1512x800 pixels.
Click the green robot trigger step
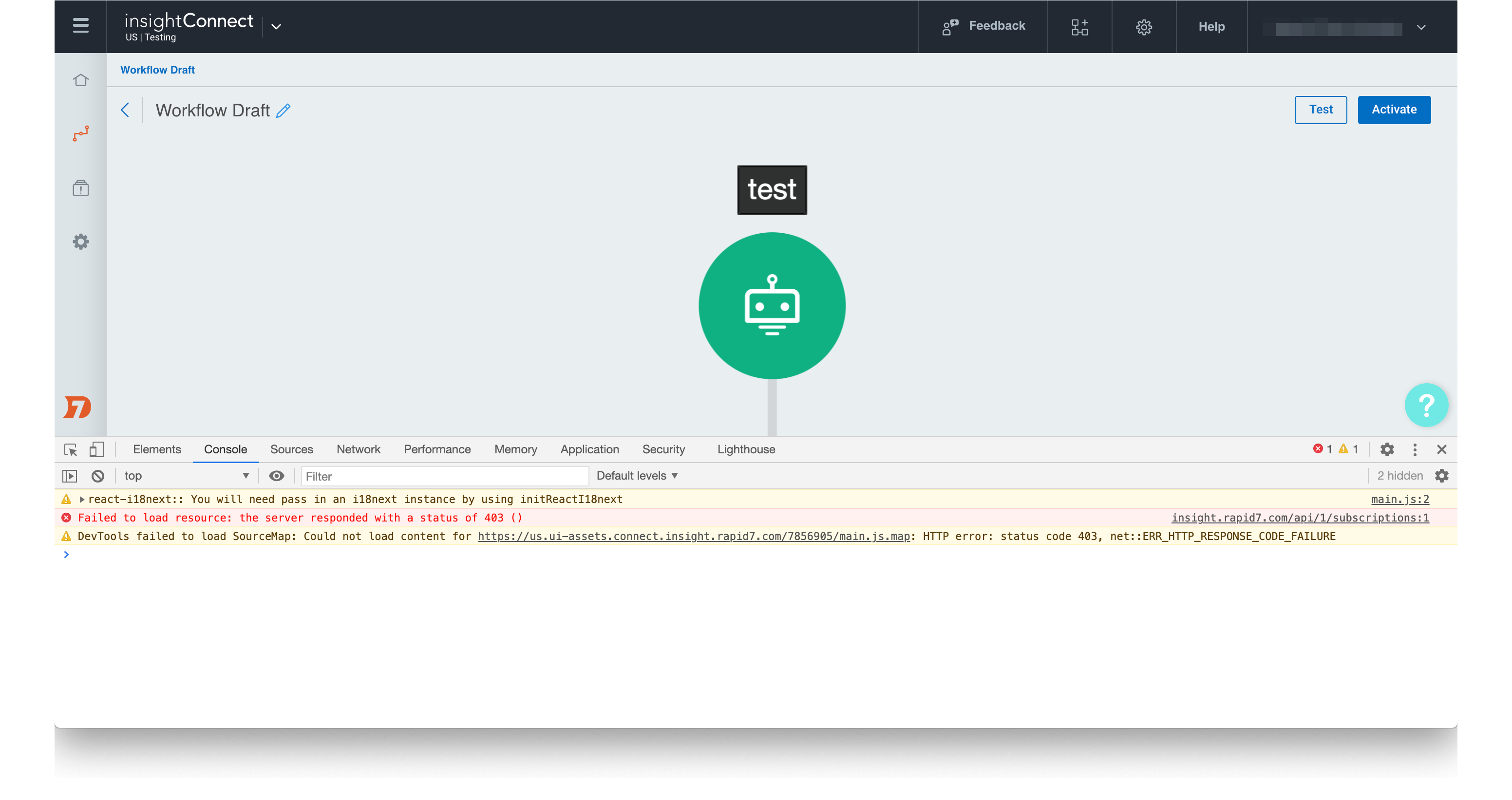point(771,306)
